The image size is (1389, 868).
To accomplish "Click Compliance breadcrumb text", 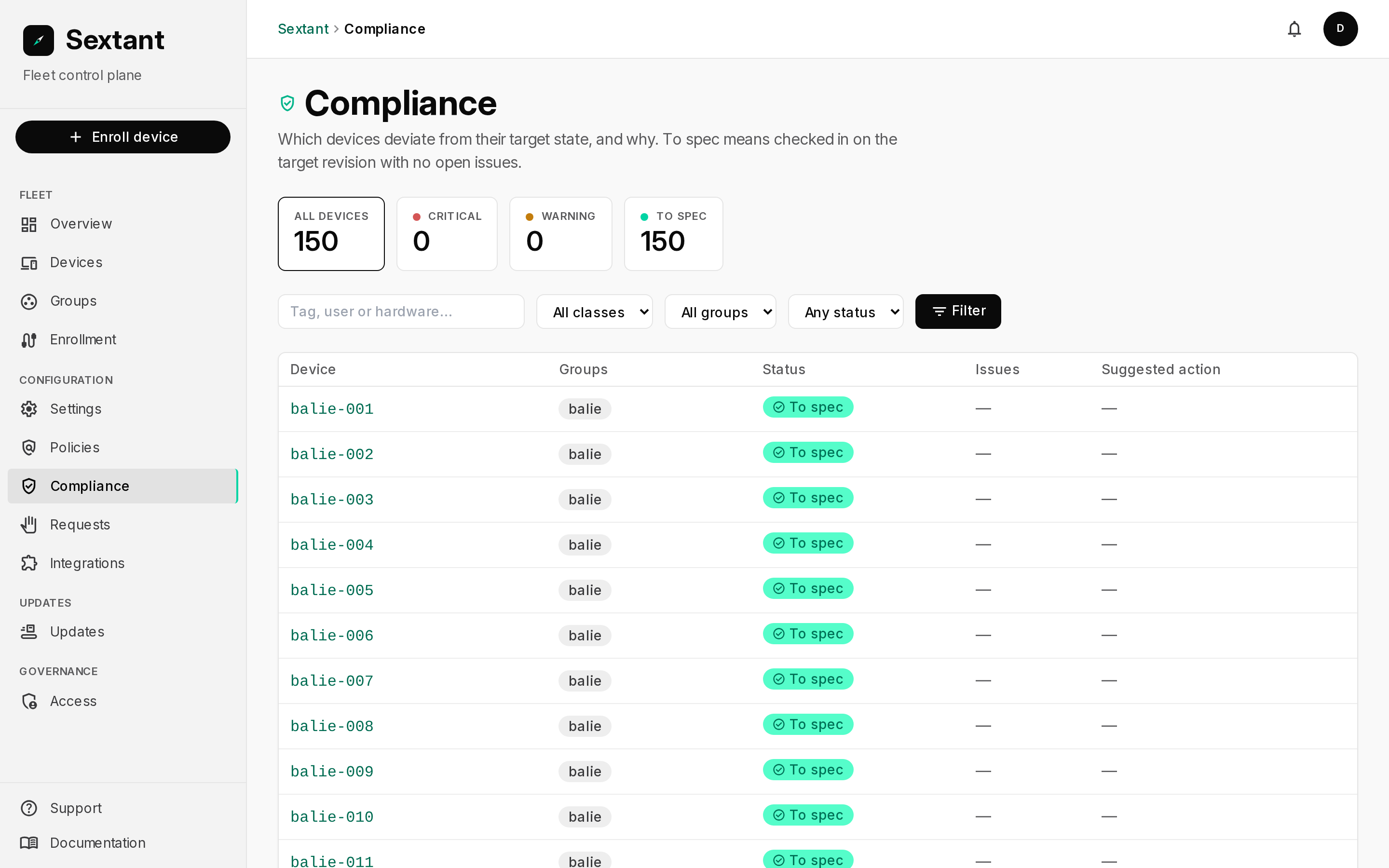I will 384,29.
